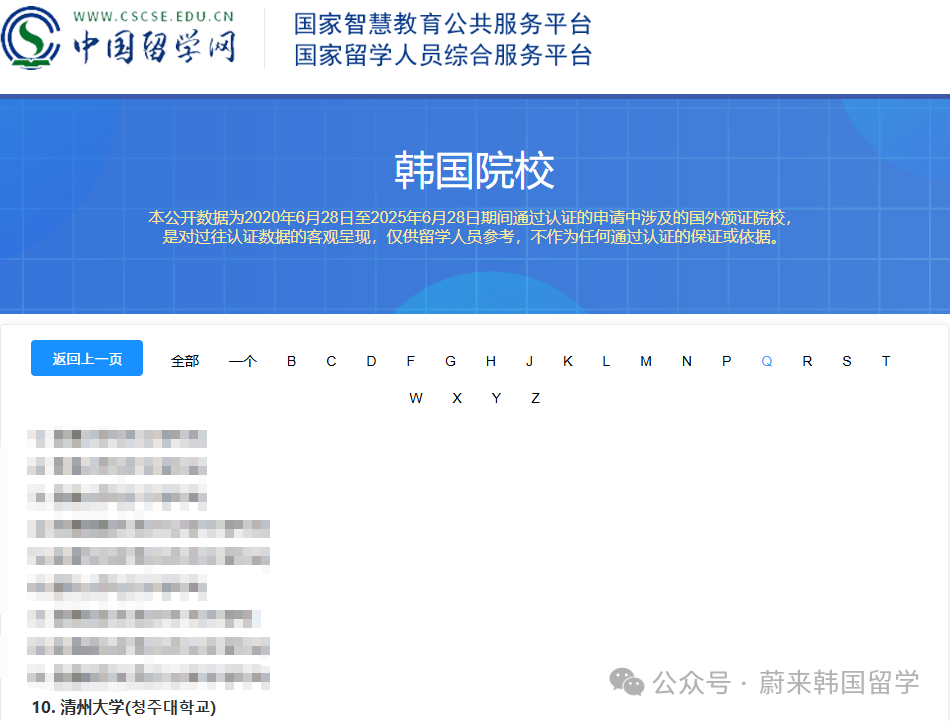The image size is (950, 721).
Task: Click the 返回上一页 button
Action: (x=86, y=358)
